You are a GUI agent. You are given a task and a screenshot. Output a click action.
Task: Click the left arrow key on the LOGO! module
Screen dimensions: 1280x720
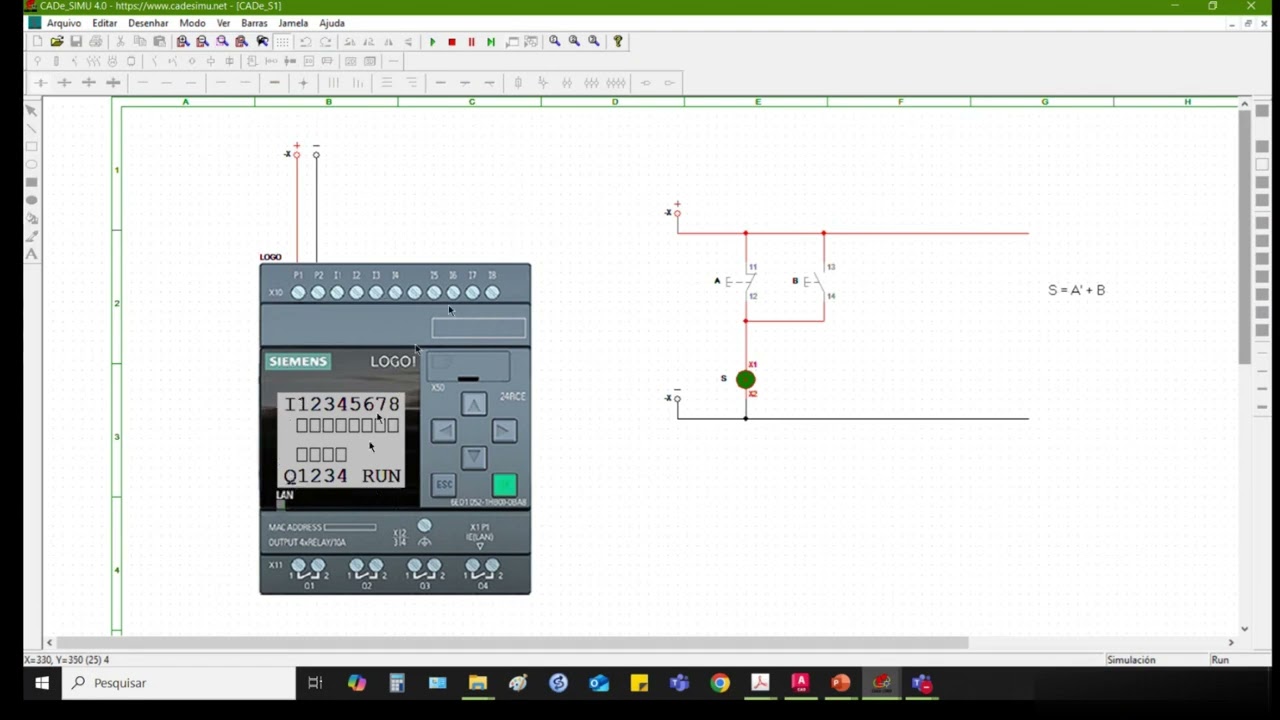(x=444, y=431)
